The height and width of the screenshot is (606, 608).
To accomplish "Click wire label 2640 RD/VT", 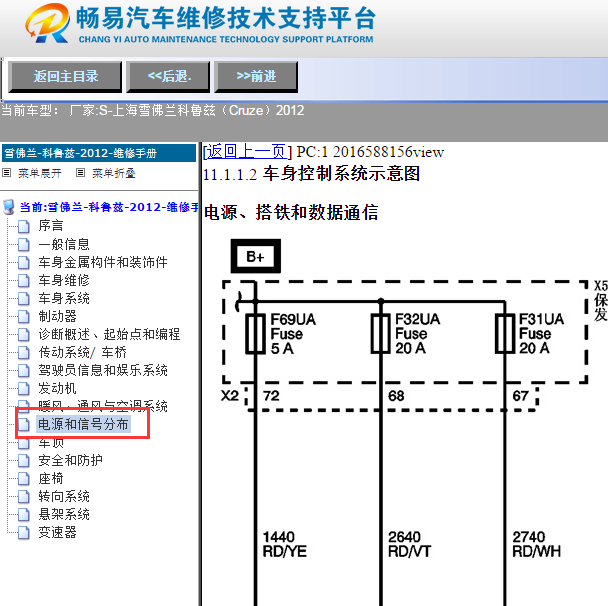I will pos(409,544).
